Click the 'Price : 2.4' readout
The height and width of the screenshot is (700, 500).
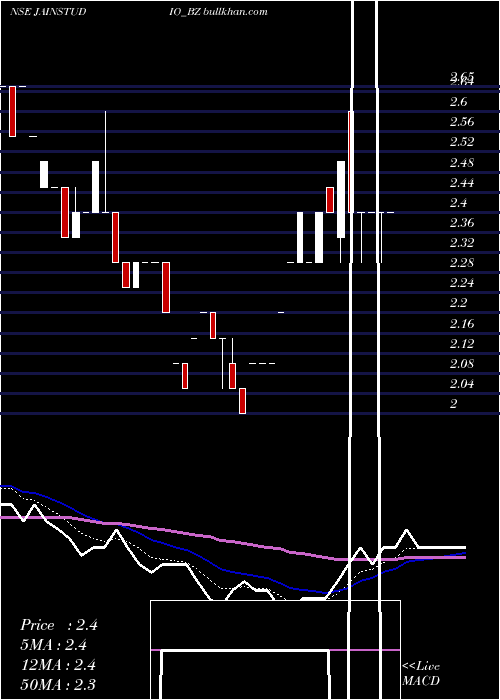point(59,625)
